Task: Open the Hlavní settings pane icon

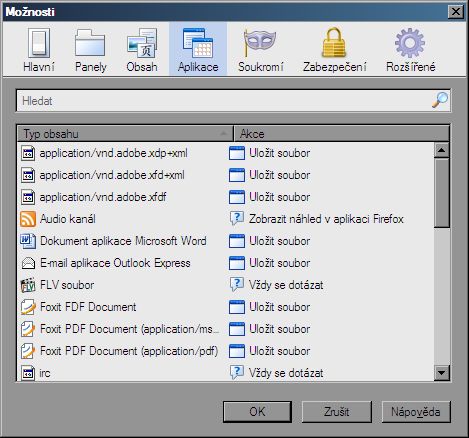Action: [x=39, y=43]
